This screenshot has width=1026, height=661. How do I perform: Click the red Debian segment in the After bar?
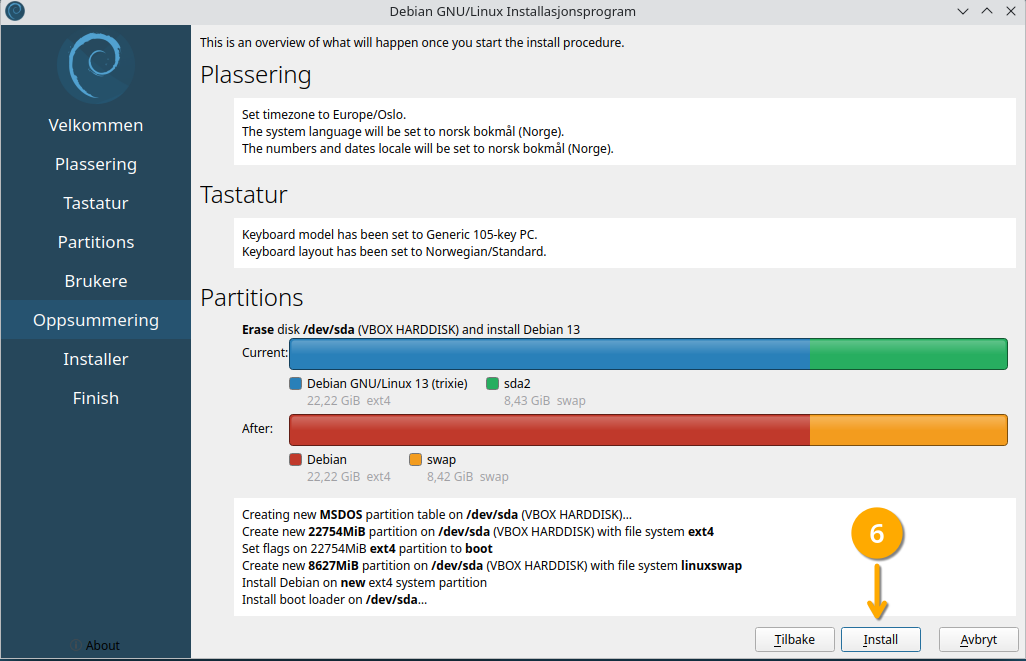point(550,430)
